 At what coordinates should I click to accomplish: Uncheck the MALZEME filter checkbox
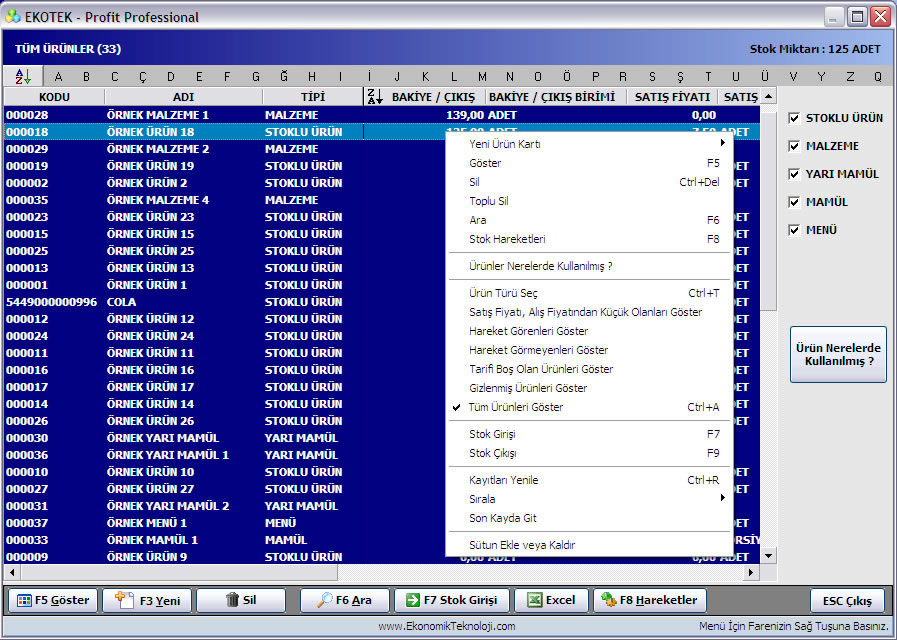[x=793, y=146]
